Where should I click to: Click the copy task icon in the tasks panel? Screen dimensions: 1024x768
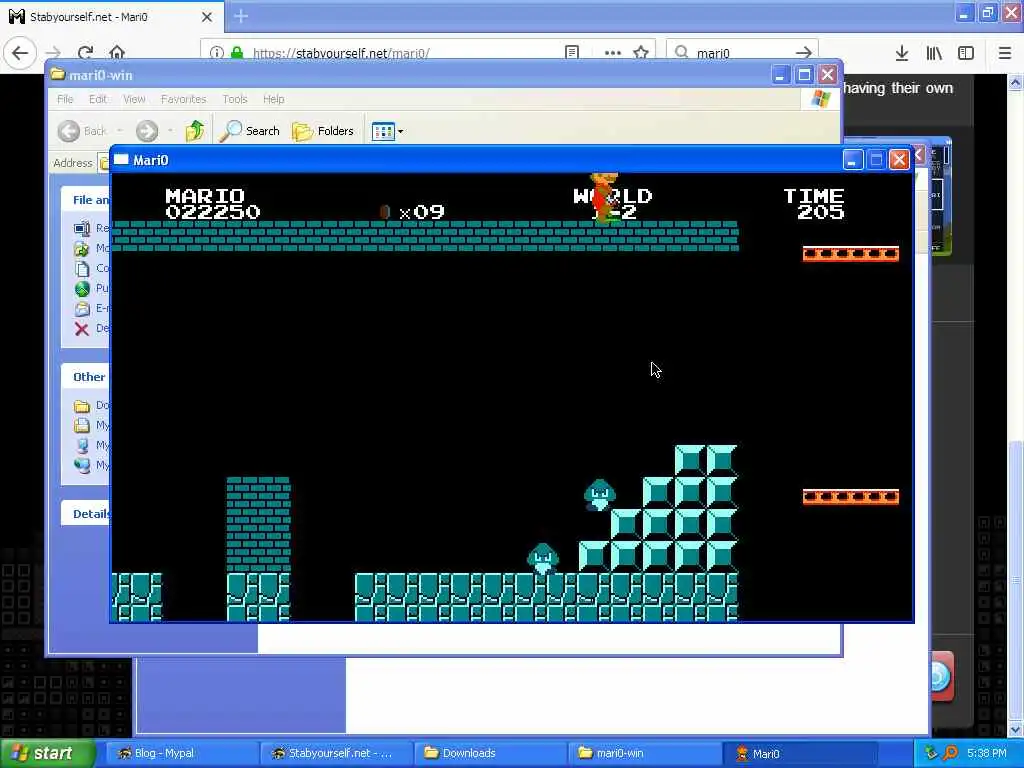(x=82, y=268)
